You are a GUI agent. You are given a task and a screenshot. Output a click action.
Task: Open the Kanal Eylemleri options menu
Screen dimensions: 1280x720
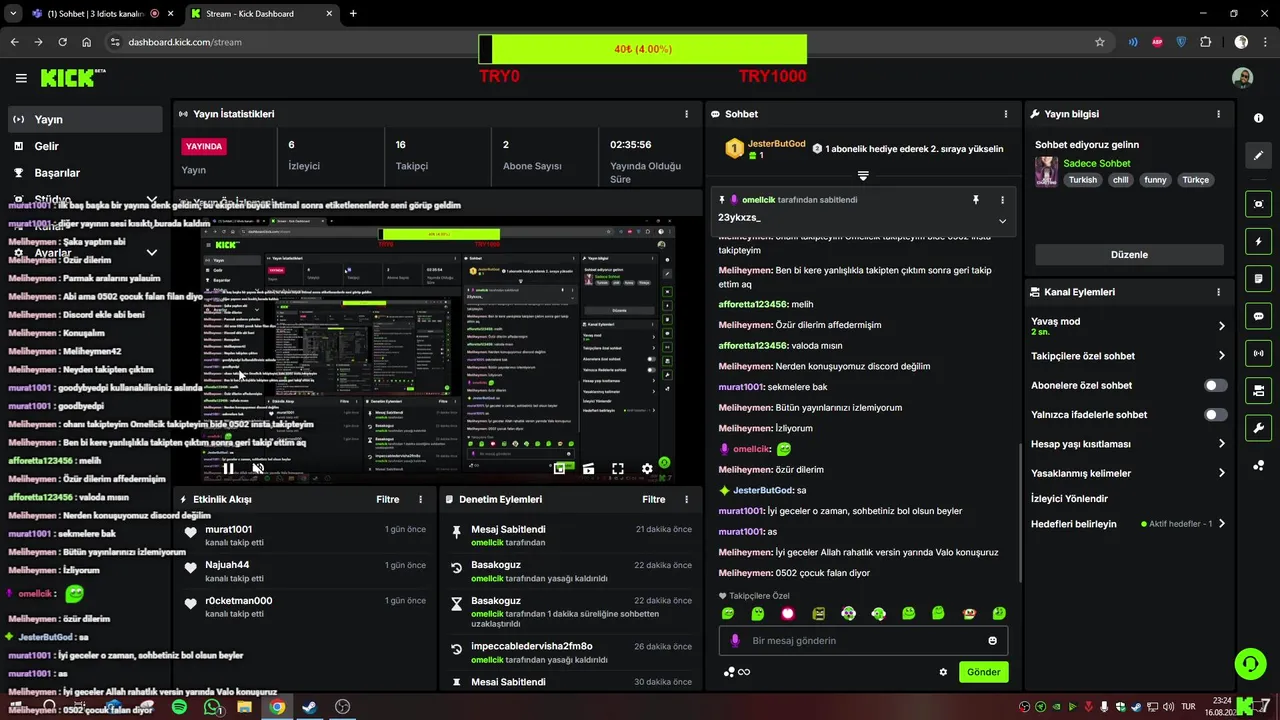pyautogui.click(x=1218, y=292)
